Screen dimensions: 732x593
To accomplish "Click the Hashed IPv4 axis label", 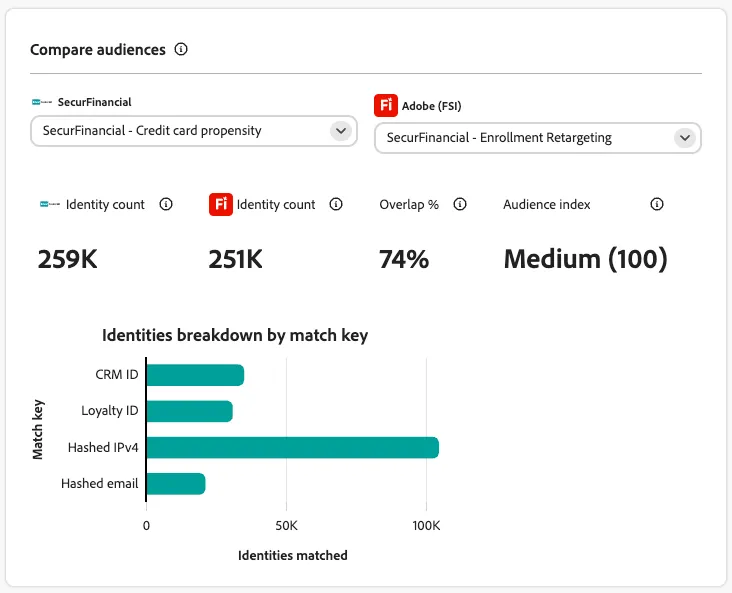I will pyautogui.click(x=103, y=447).
